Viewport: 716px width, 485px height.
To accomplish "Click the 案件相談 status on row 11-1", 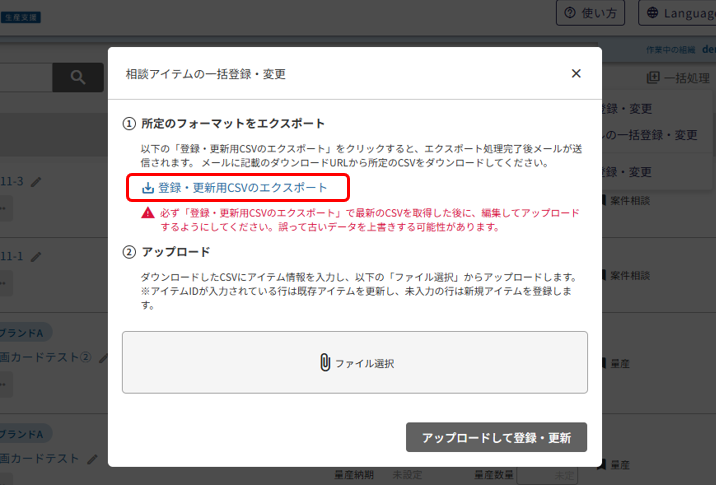I will point(630,273).
